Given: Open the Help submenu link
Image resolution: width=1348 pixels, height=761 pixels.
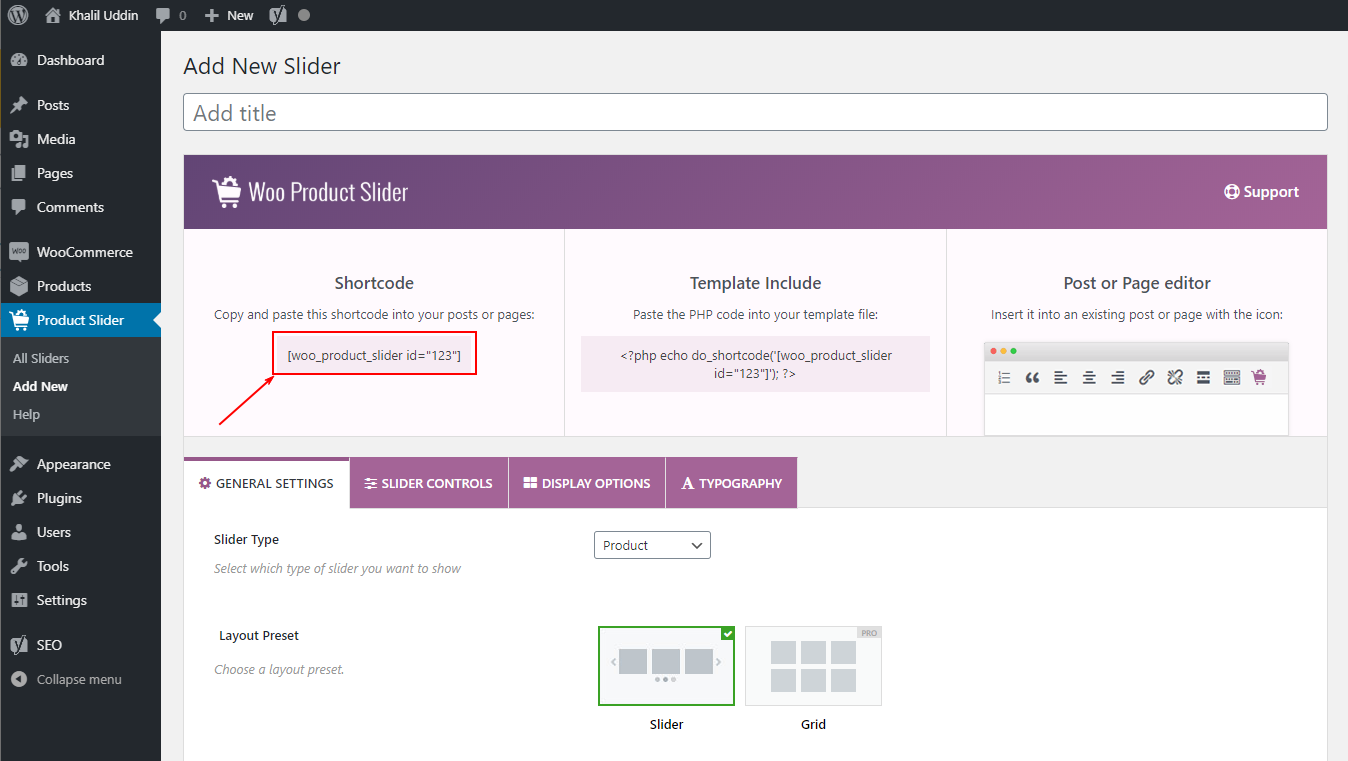Looking at the screenshot, I should pos(26,414).
